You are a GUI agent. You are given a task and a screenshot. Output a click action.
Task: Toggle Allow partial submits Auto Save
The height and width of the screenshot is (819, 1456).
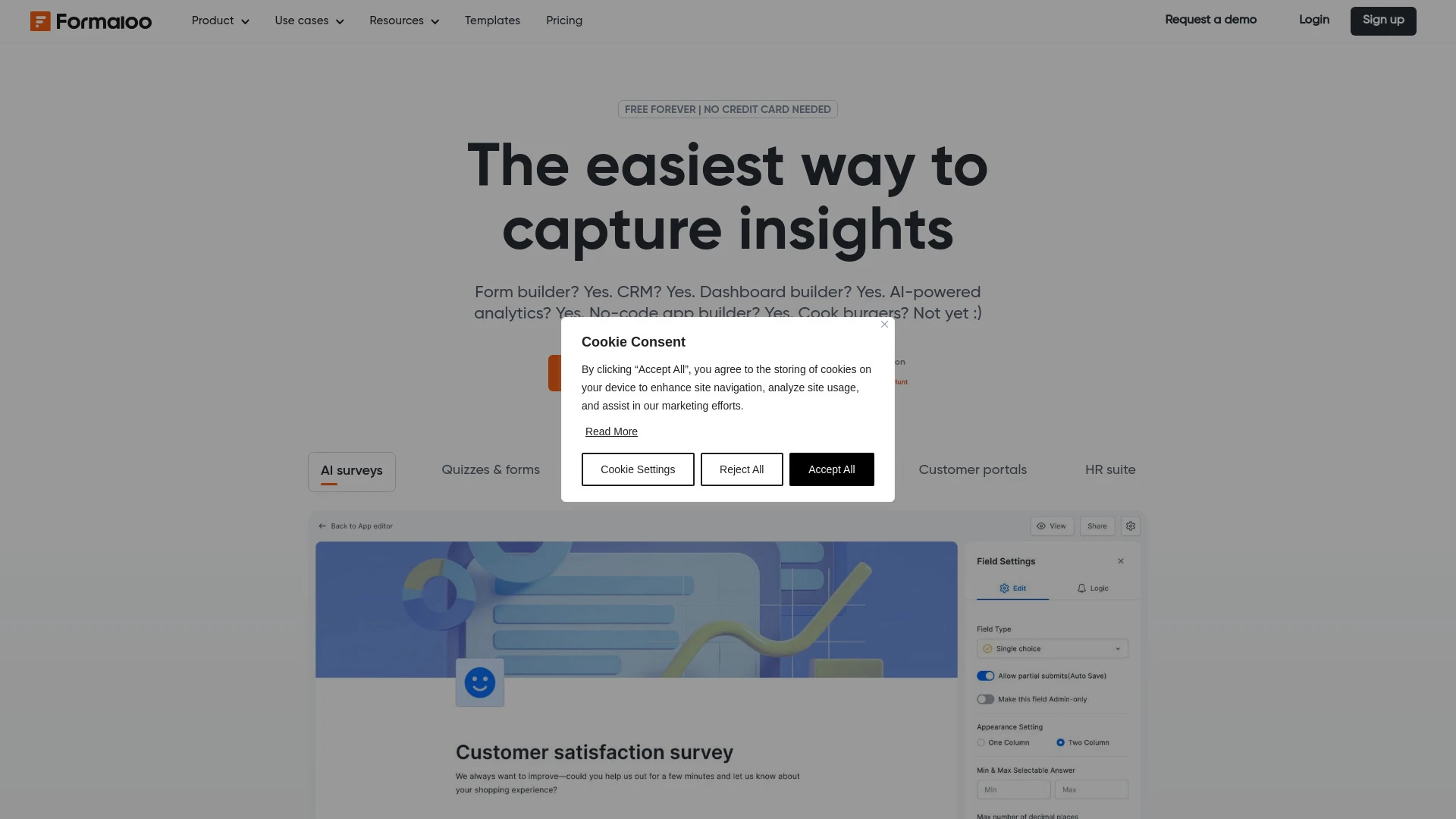click(x=985, y=676)
